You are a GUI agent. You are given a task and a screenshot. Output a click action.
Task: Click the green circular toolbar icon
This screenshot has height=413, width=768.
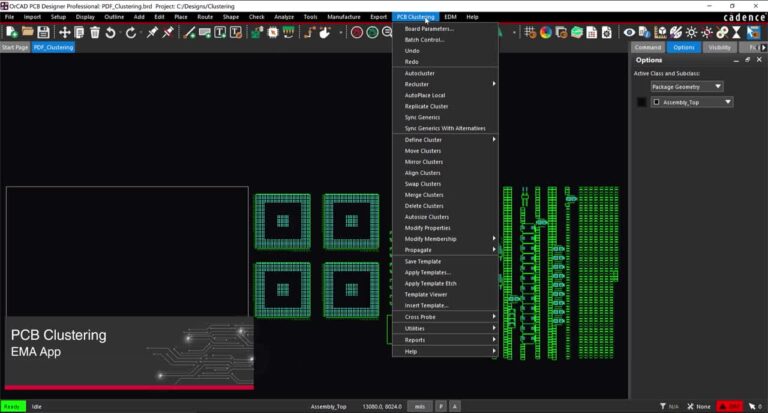(x=372, y=32)
